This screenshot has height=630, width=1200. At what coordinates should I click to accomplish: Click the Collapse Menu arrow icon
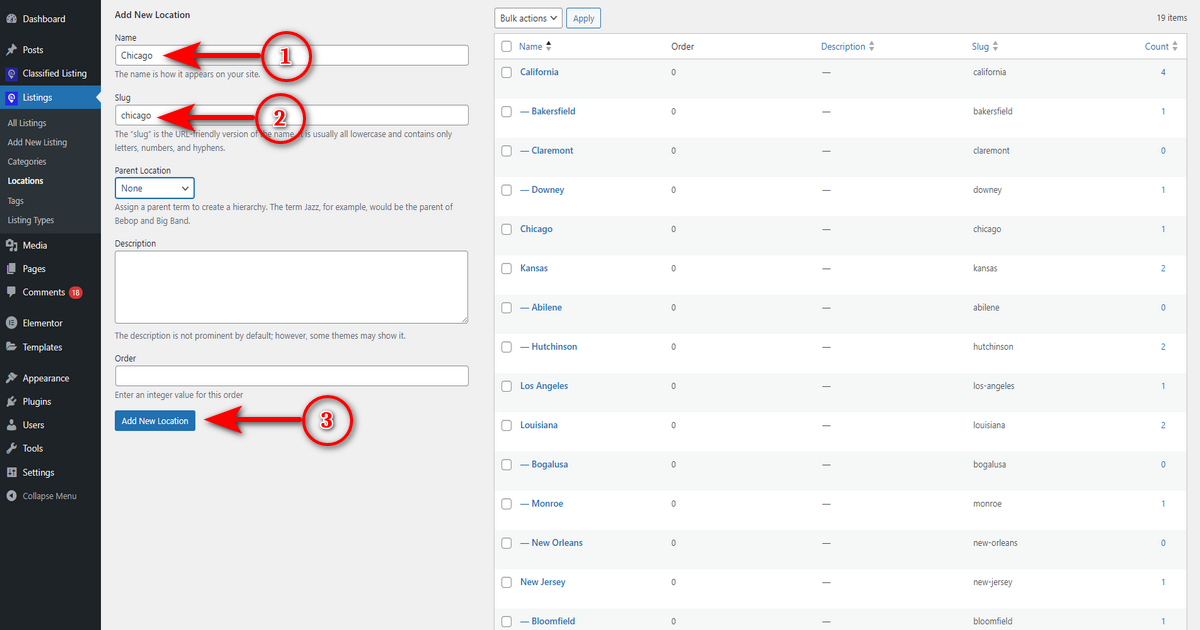[x=11, y=497]
